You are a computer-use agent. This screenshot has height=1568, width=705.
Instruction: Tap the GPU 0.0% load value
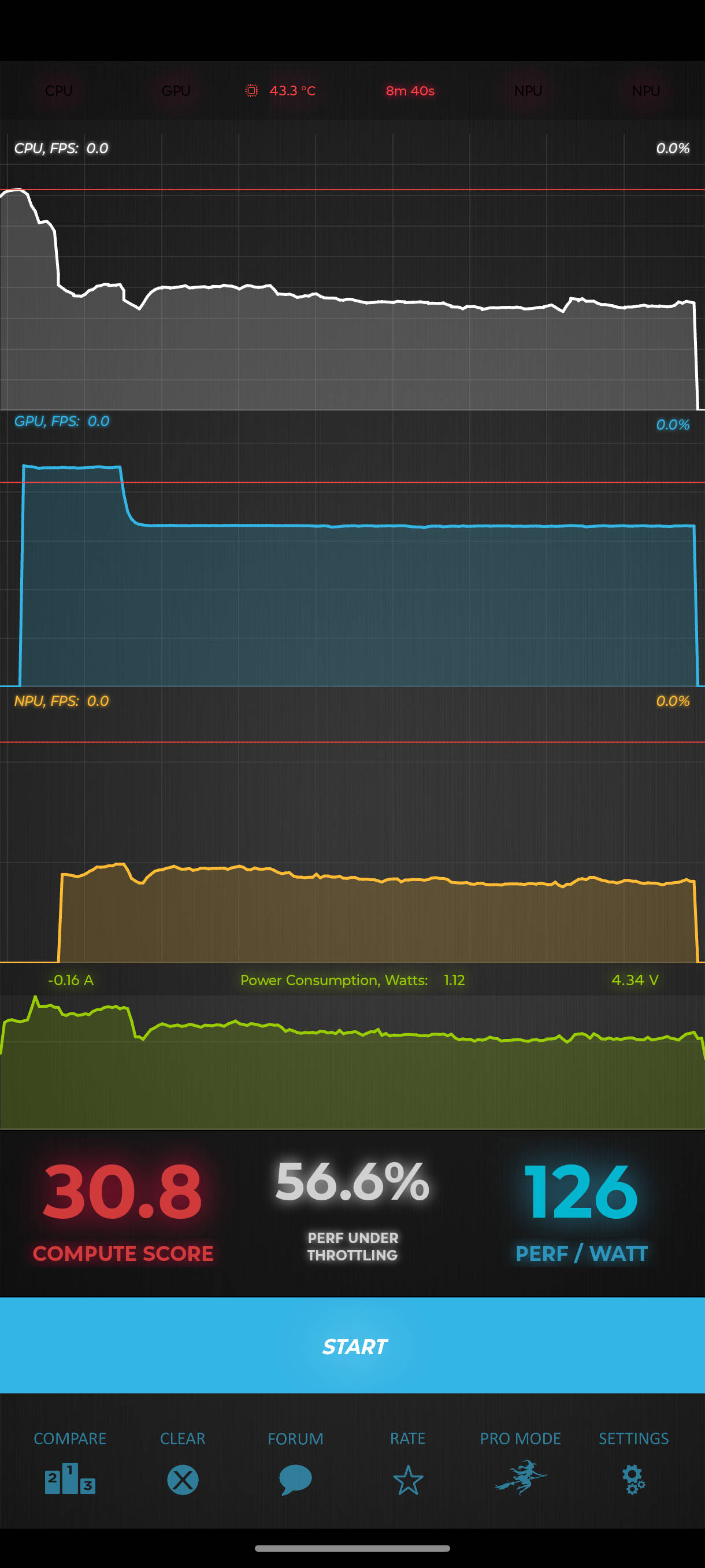pos(673,425)
